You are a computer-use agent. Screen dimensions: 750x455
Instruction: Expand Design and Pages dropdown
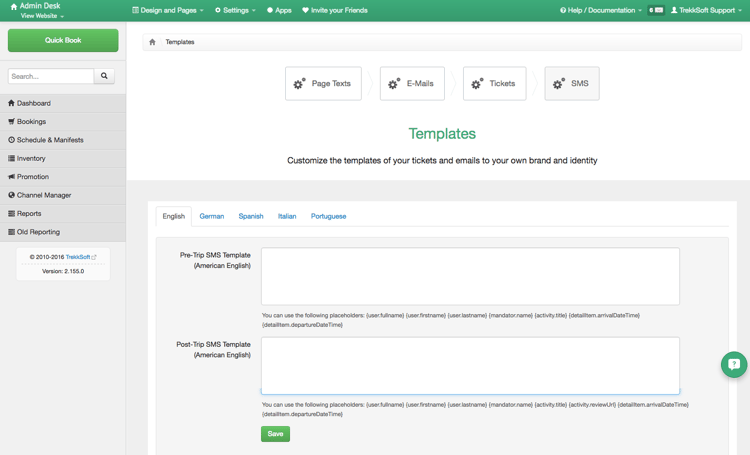168,10
